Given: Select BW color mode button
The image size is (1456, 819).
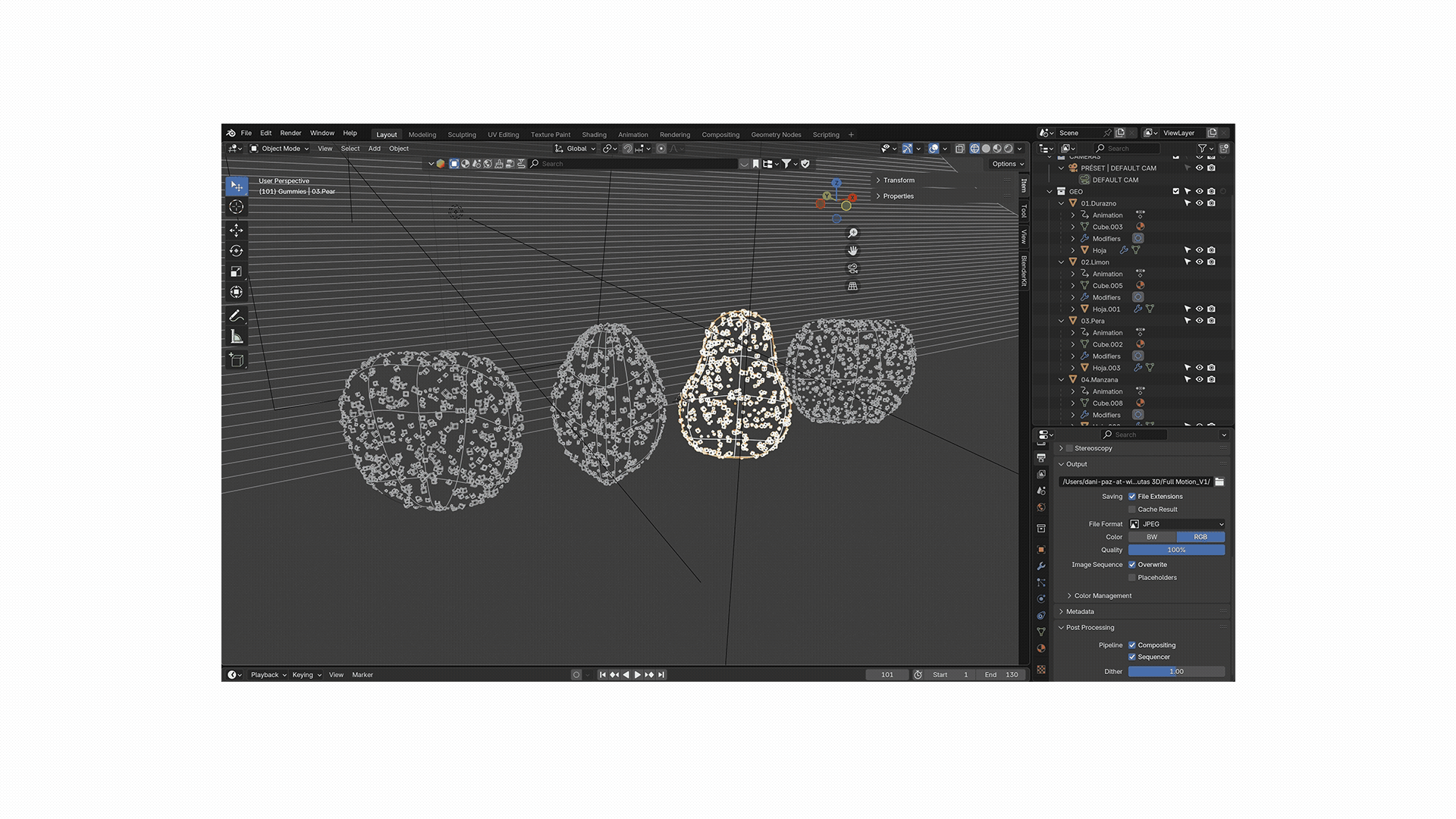Looking at the screenshot, I should pos(1152,537).
